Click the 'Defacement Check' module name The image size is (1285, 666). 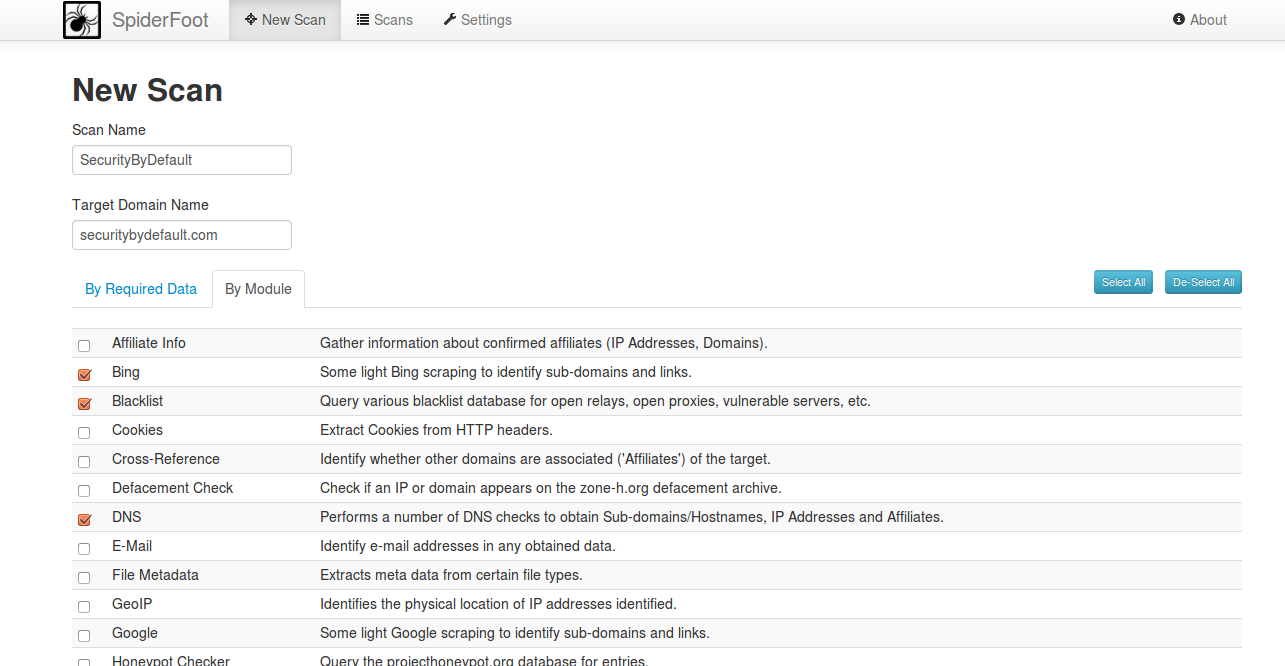(172, 488)
